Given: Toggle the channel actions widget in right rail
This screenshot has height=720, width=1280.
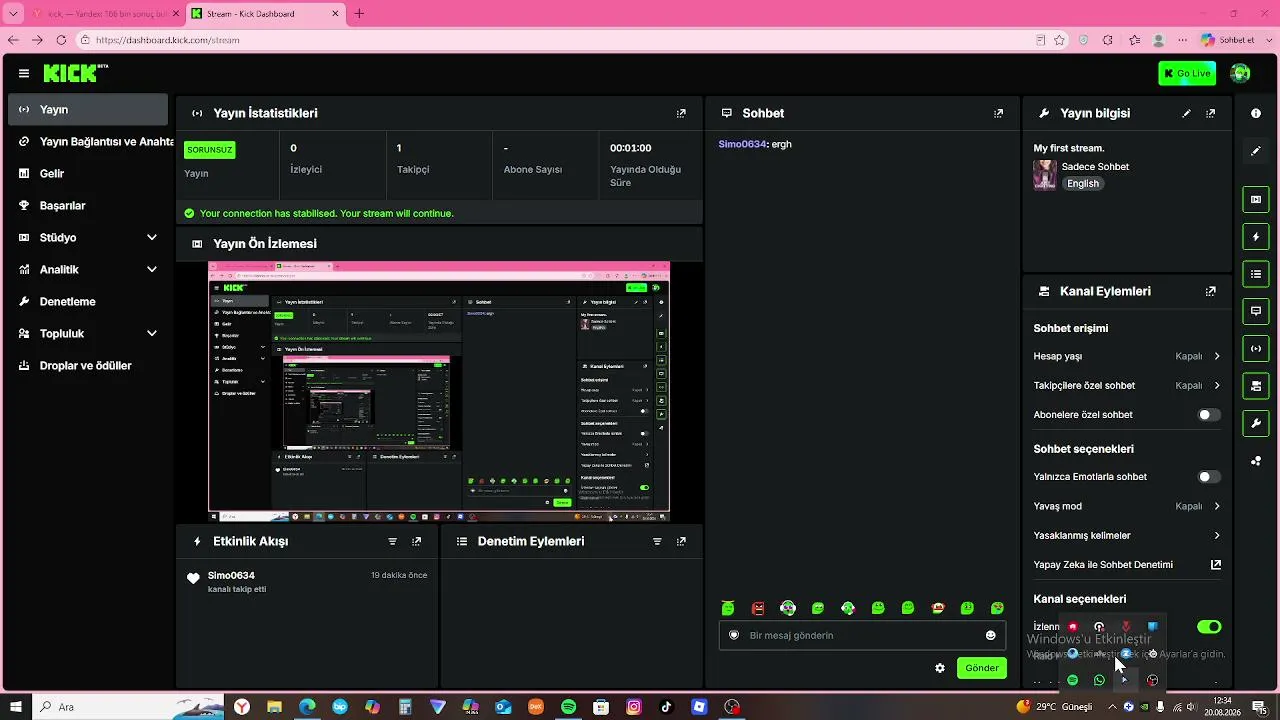Looking at the screenshot, I should coord(1256,386).
